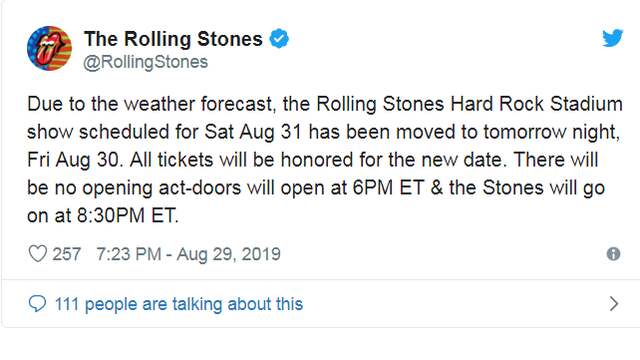
Task: Click empty space in the conversation footer bar
Action: point(453,304)
